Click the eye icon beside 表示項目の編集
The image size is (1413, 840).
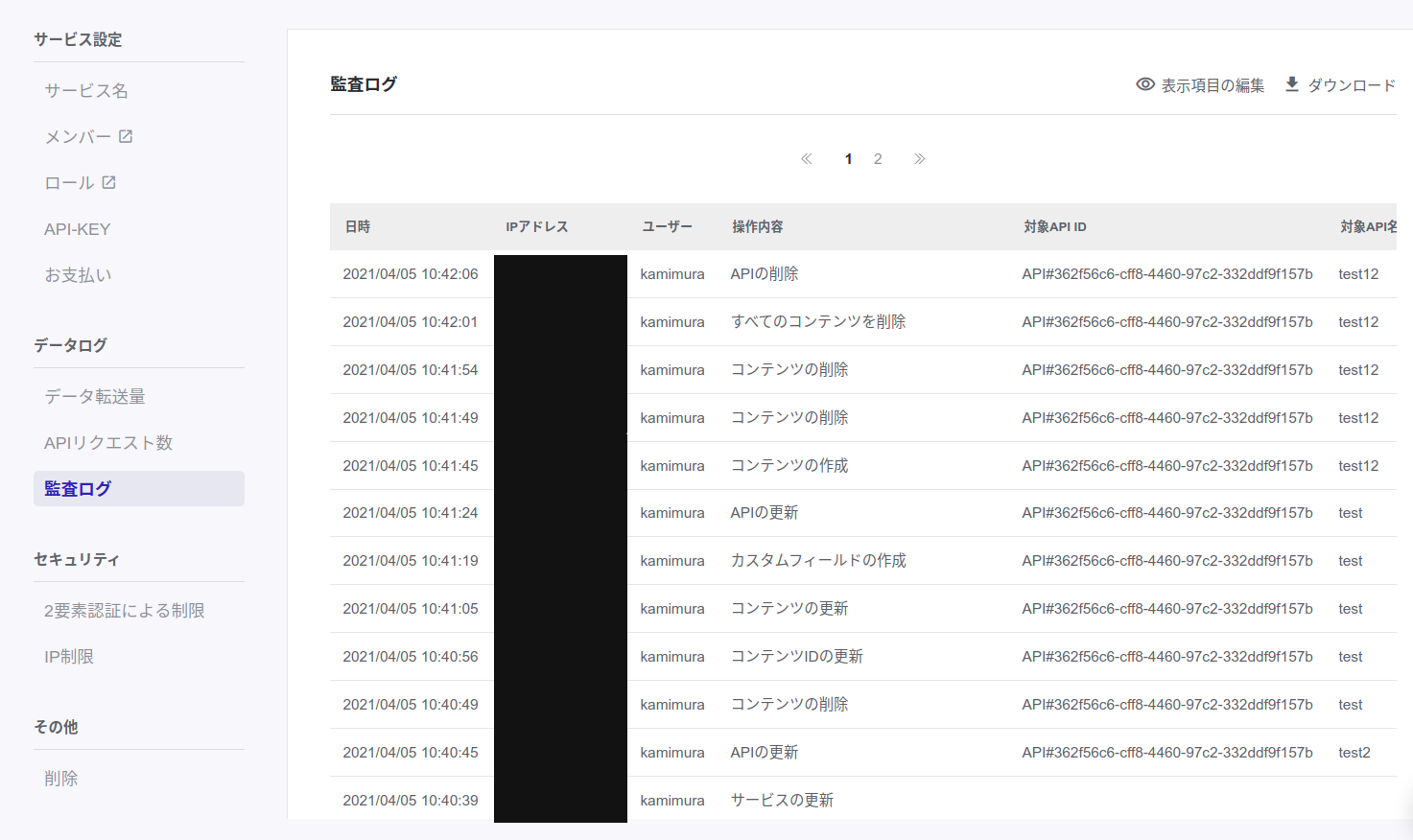coord(1144,84)
